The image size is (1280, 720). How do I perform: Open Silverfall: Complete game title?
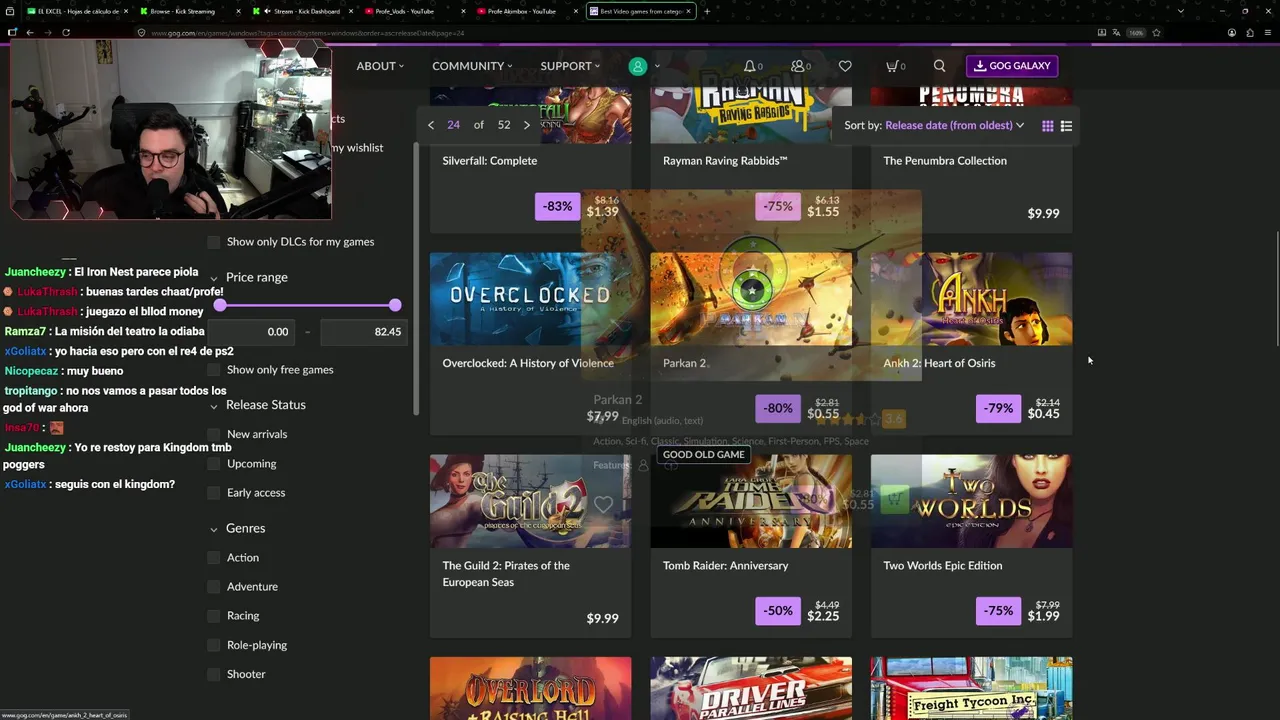click(490, 161)
